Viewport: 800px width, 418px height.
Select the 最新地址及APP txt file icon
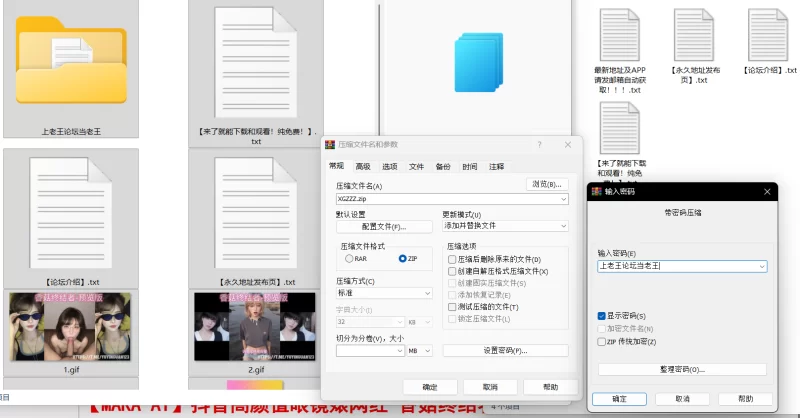pyautogui.click(x=625, y=36)
